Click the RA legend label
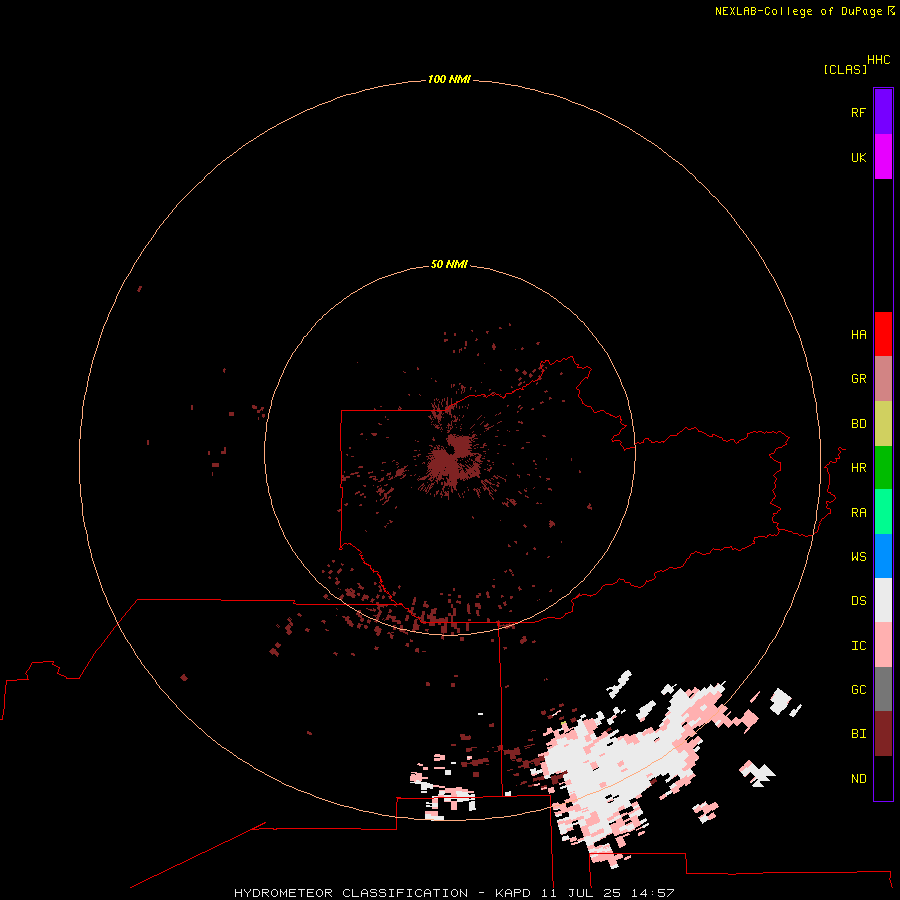 point(859,513)
